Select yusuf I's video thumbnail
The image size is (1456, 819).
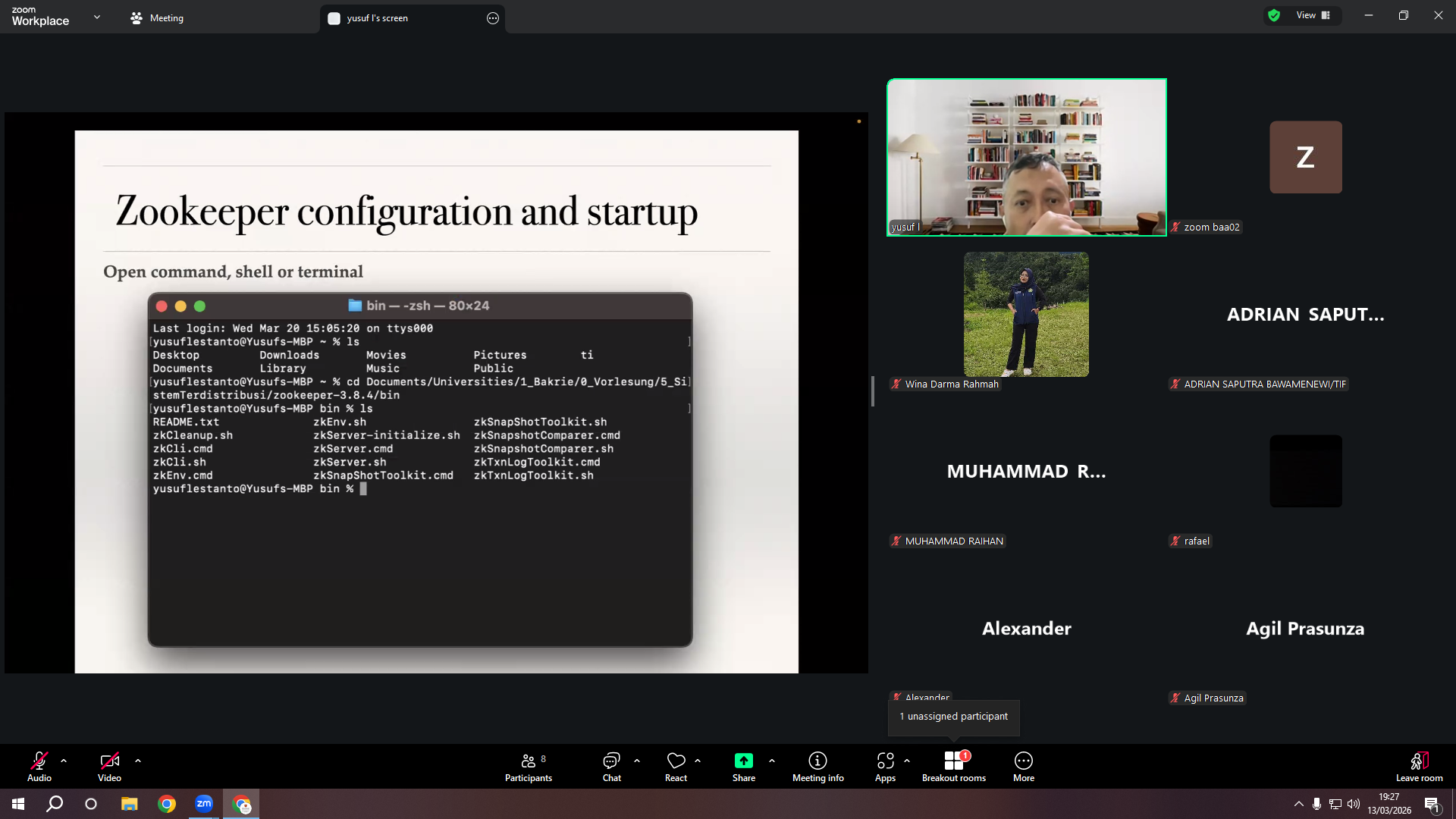[1027, 158]
